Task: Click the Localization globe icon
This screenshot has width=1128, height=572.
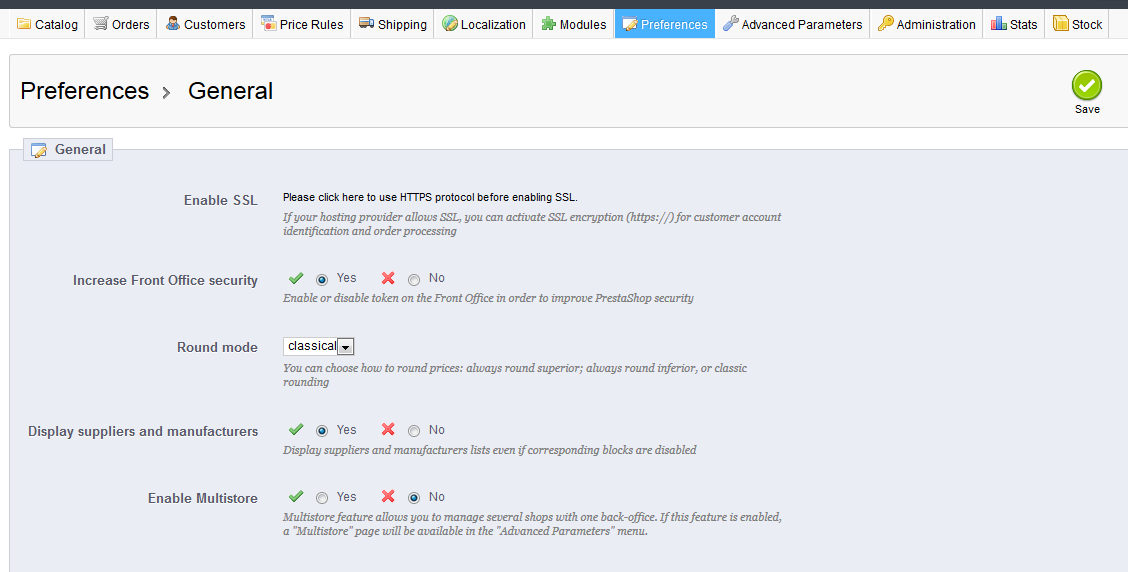Action: [x=450, y=24]
